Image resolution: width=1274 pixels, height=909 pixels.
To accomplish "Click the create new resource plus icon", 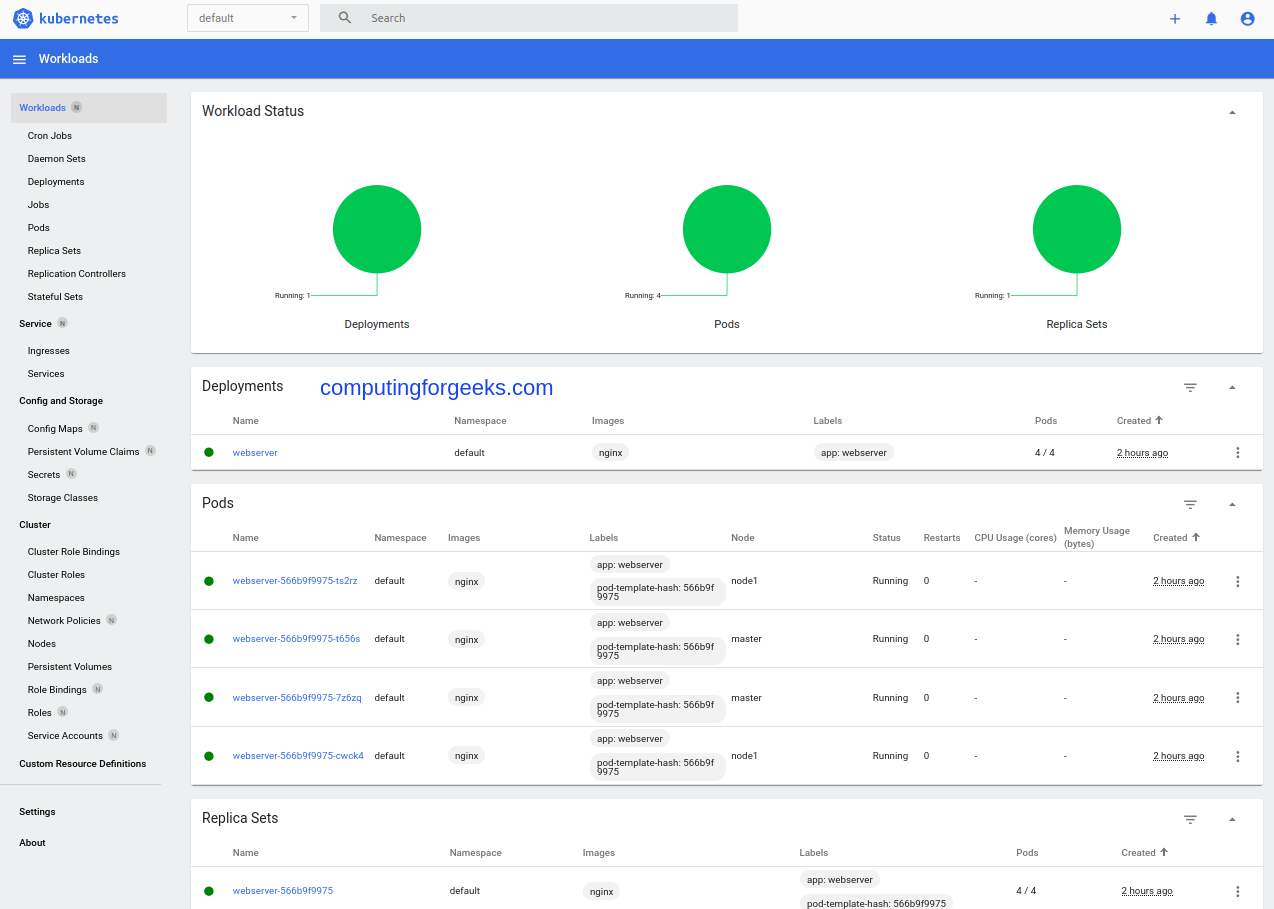I will (x=1174, y=18).
